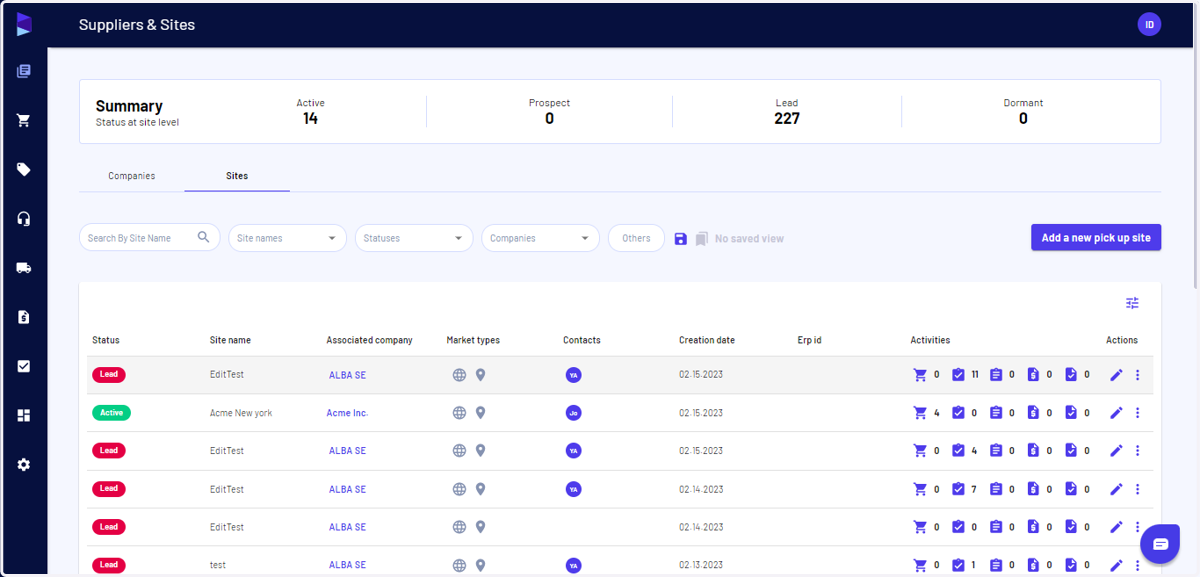The image size is (1200, 577).
Task: Click the green Active status badge
Action: pos(111,412)
